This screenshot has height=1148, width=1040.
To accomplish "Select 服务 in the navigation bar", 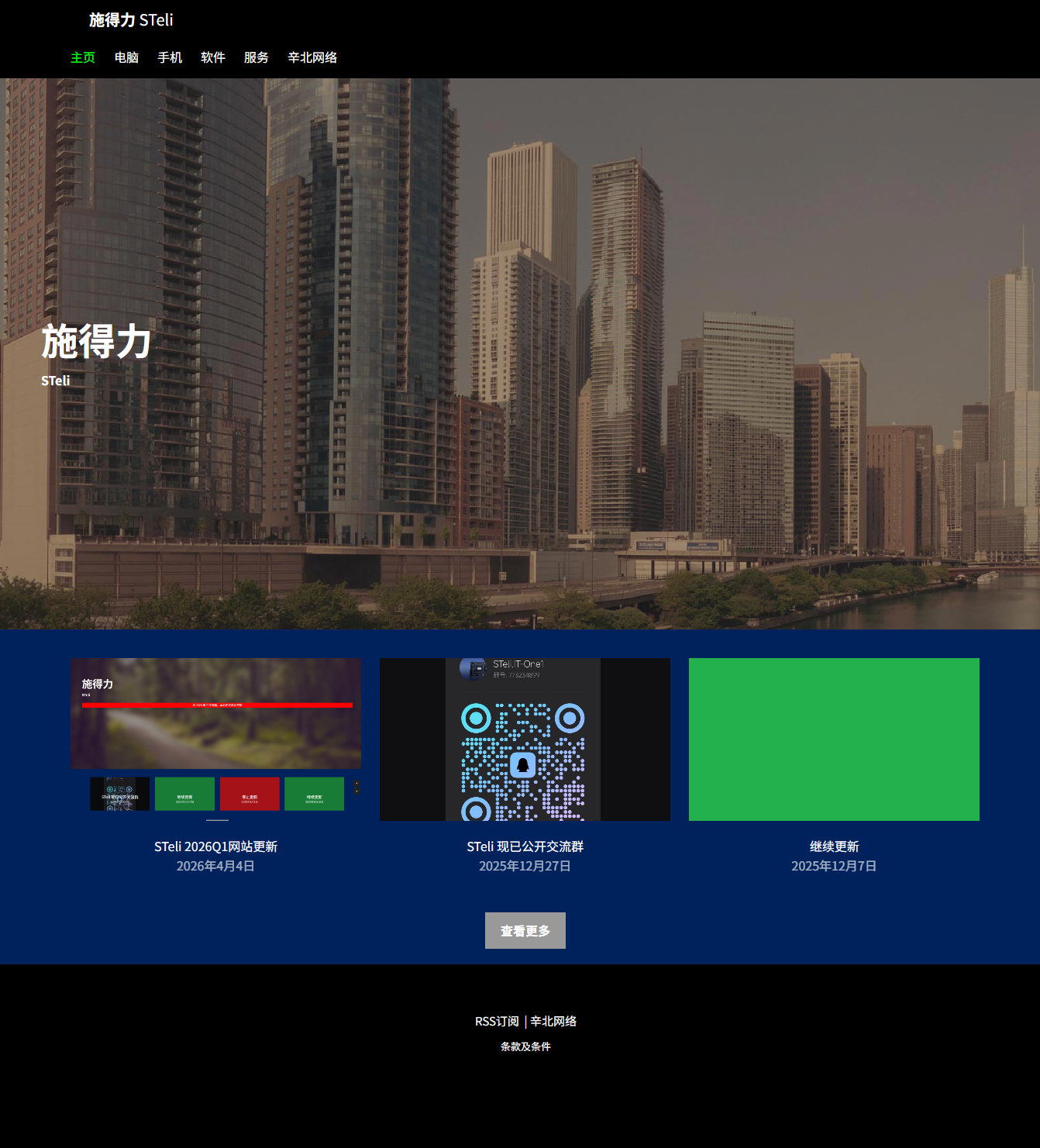I will (x=257, y=57).
